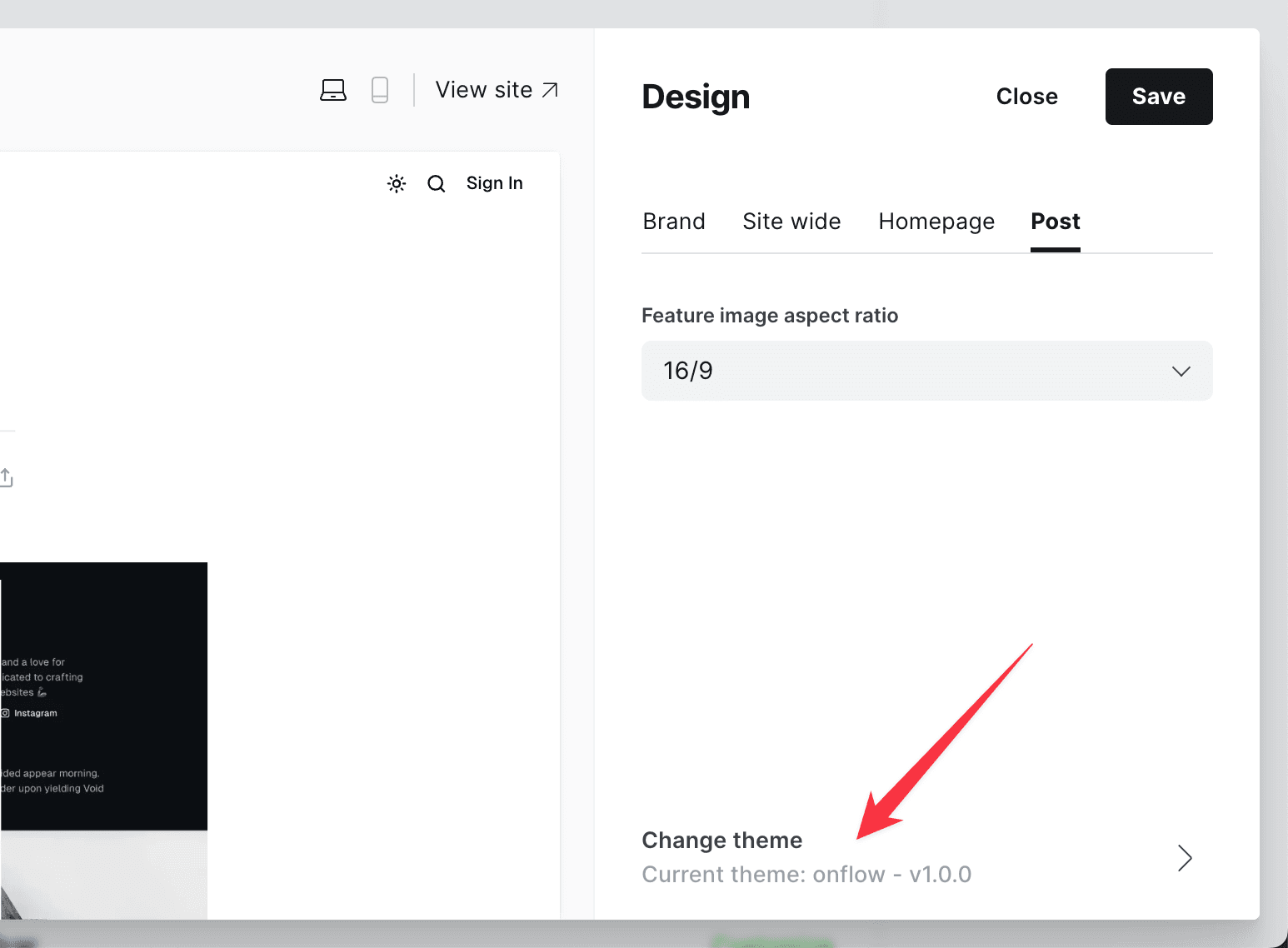Screen dimensions: 1288x948
Task: Click the Current theme onflow version text
Action: (x=806, y=875)
